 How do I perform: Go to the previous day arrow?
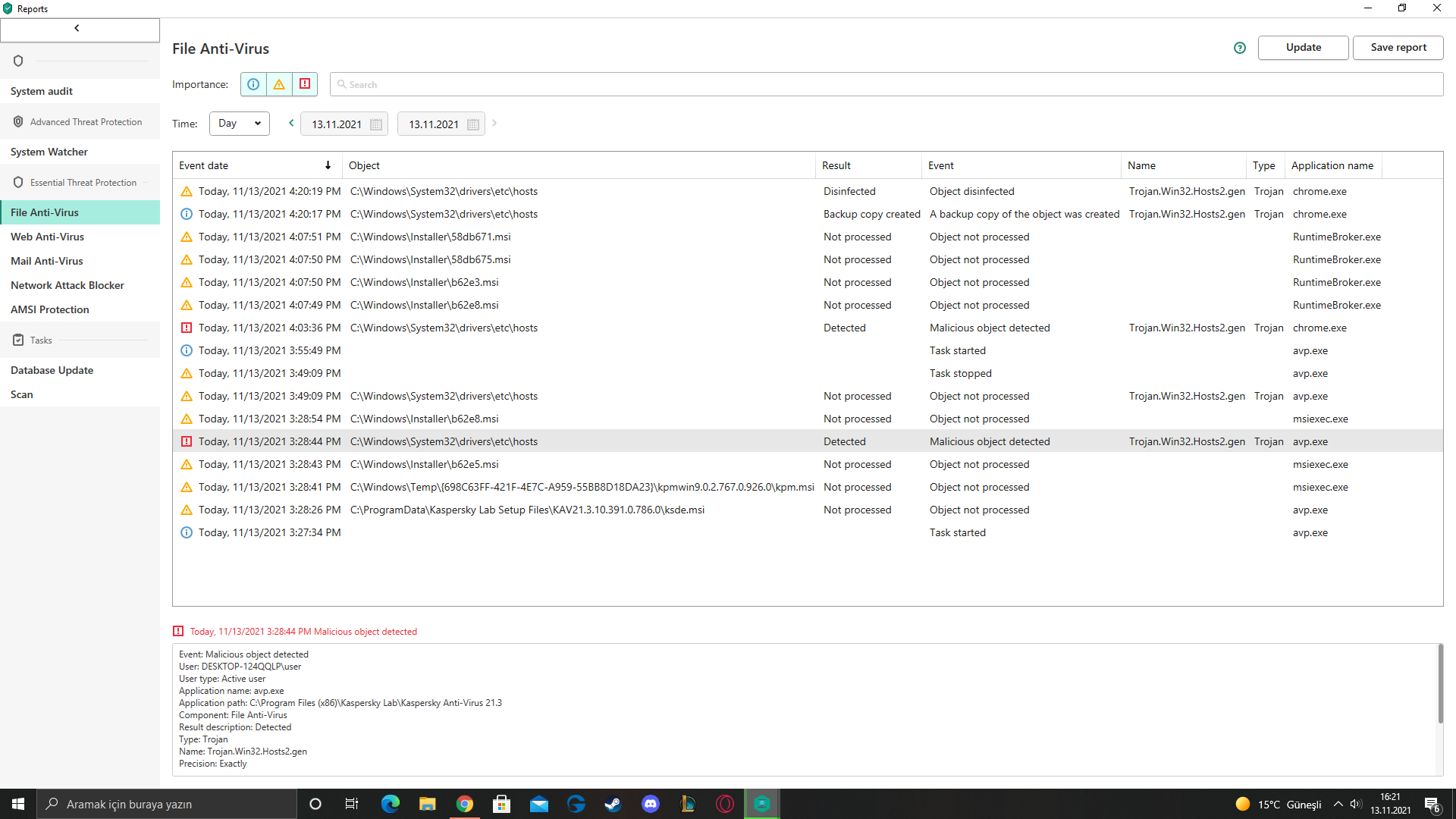pyautogui.click(x=291, y=123)
